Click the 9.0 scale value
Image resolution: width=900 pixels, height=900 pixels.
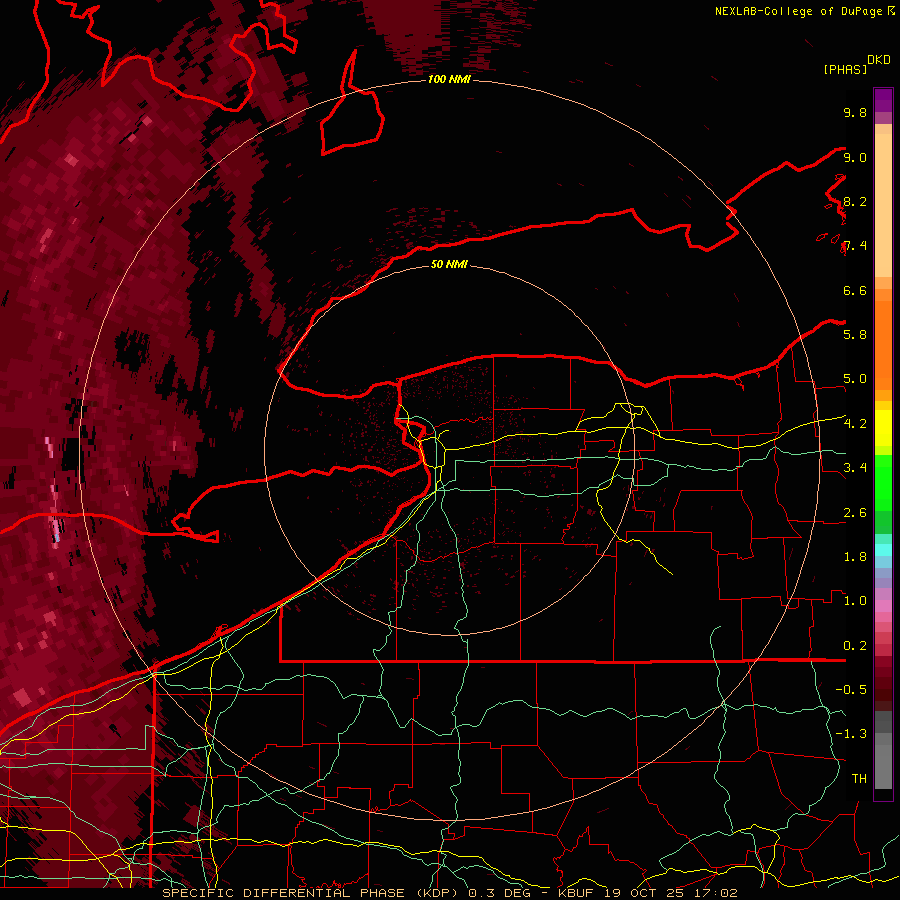tap(855, 157)
